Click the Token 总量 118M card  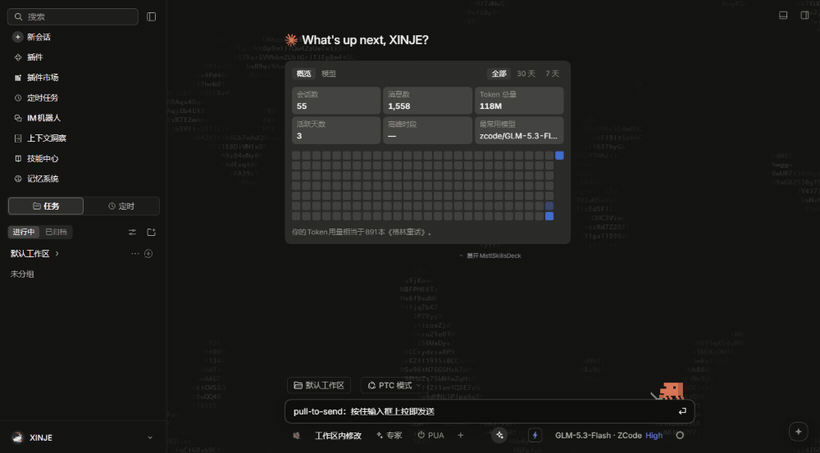click(x=519, y=100)
